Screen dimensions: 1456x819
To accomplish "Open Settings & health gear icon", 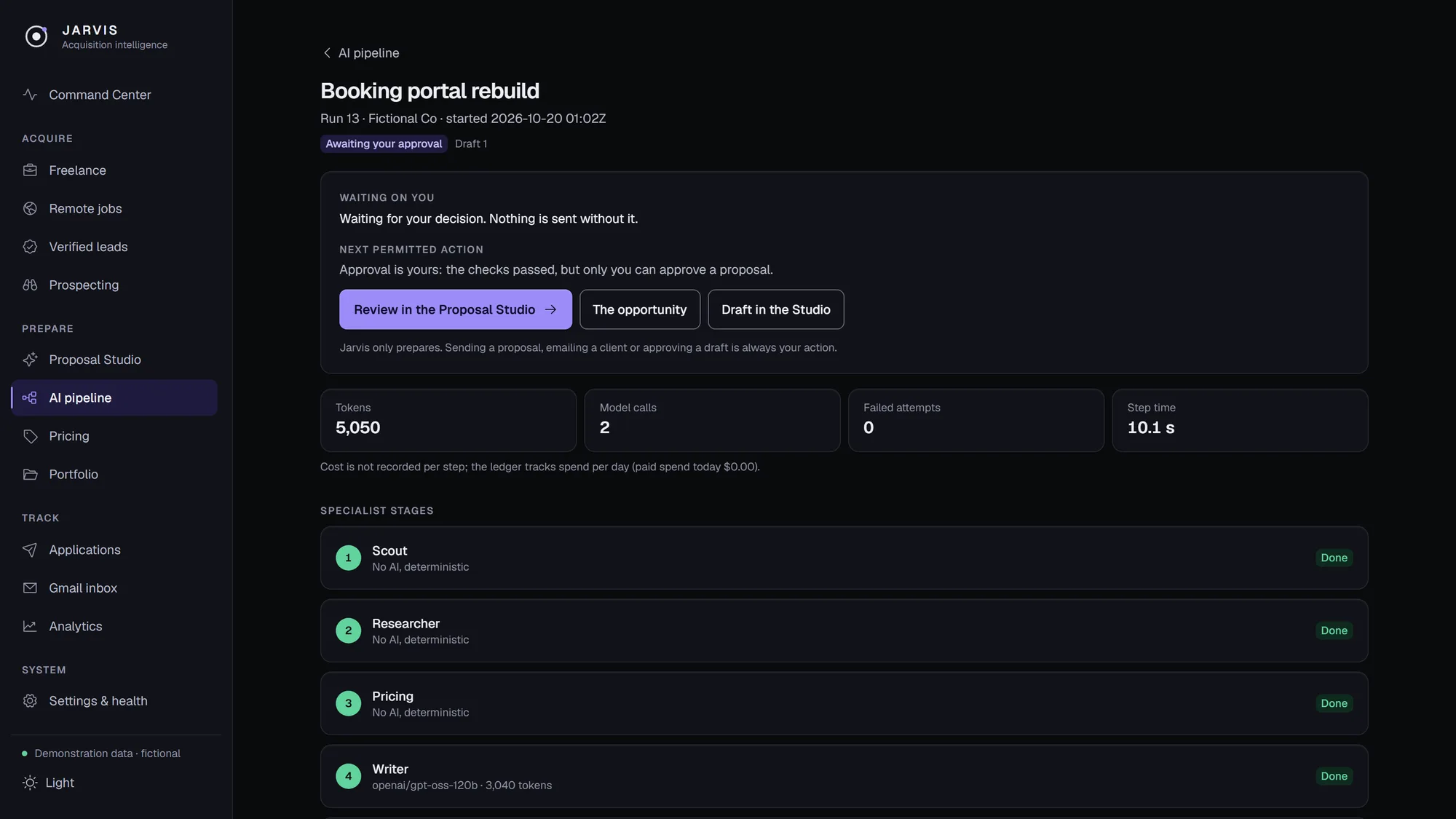I will (x=30, y=700).
